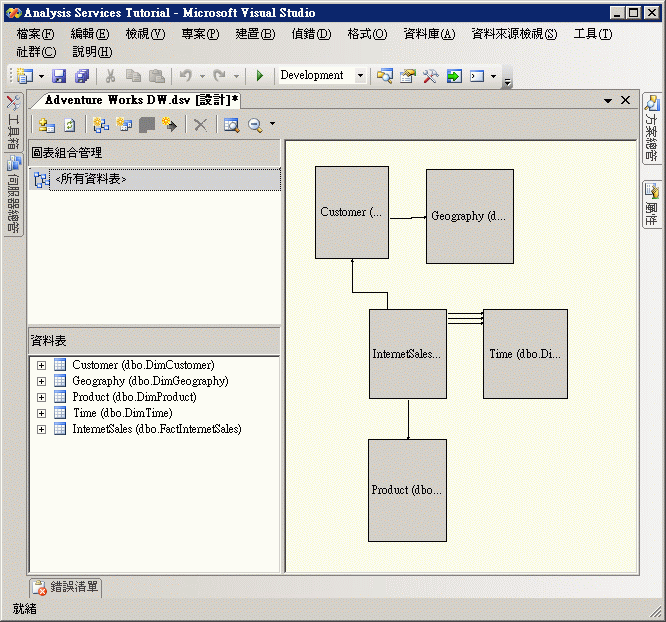Open the Development configuration combo box
The height and width of the screenshot is (622, 666).
coord(322,76)
